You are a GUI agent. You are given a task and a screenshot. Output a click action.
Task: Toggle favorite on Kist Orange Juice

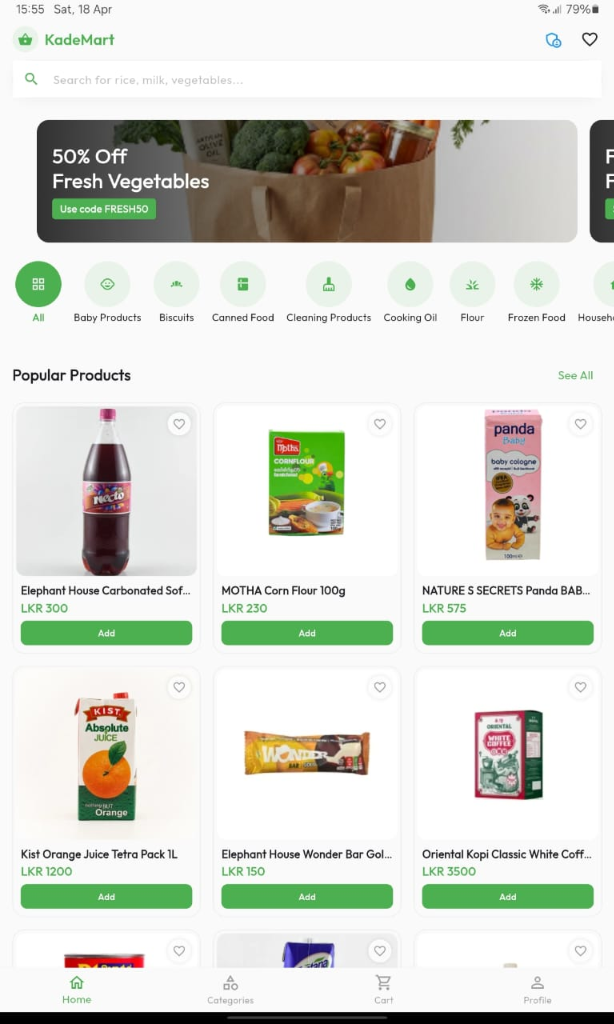tap(179, 687)
